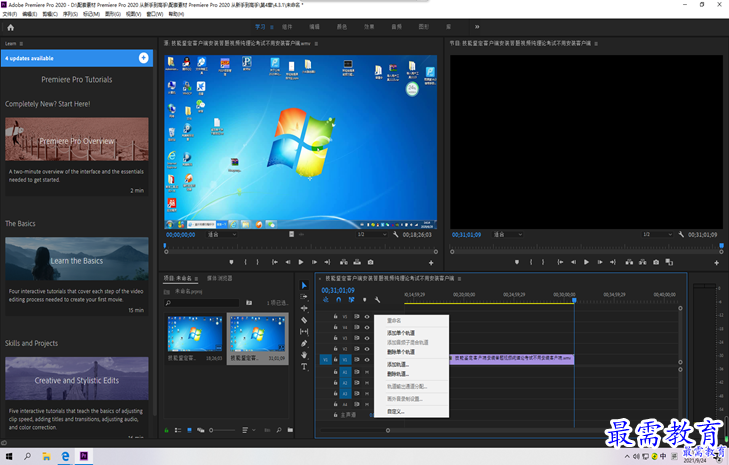Toggle A1 track targeting button

coord(345,372)
